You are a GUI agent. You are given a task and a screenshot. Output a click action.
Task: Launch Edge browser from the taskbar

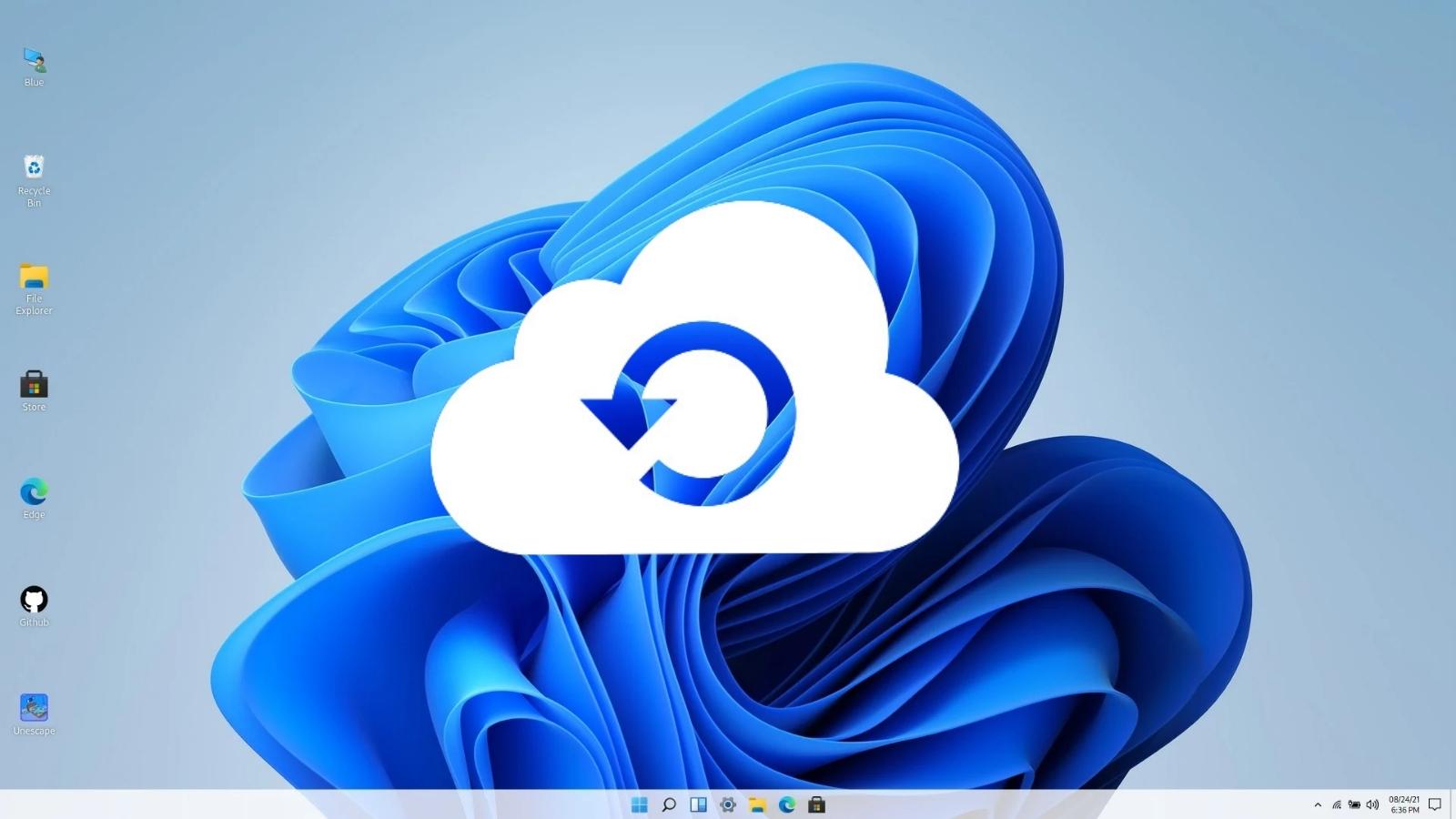click(787, 804)
